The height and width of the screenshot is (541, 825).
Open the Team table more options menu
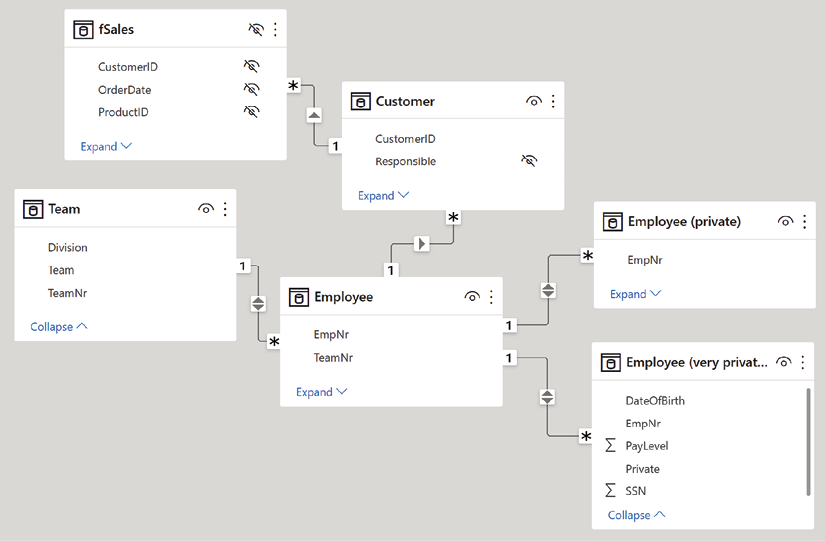pos(225,209)
